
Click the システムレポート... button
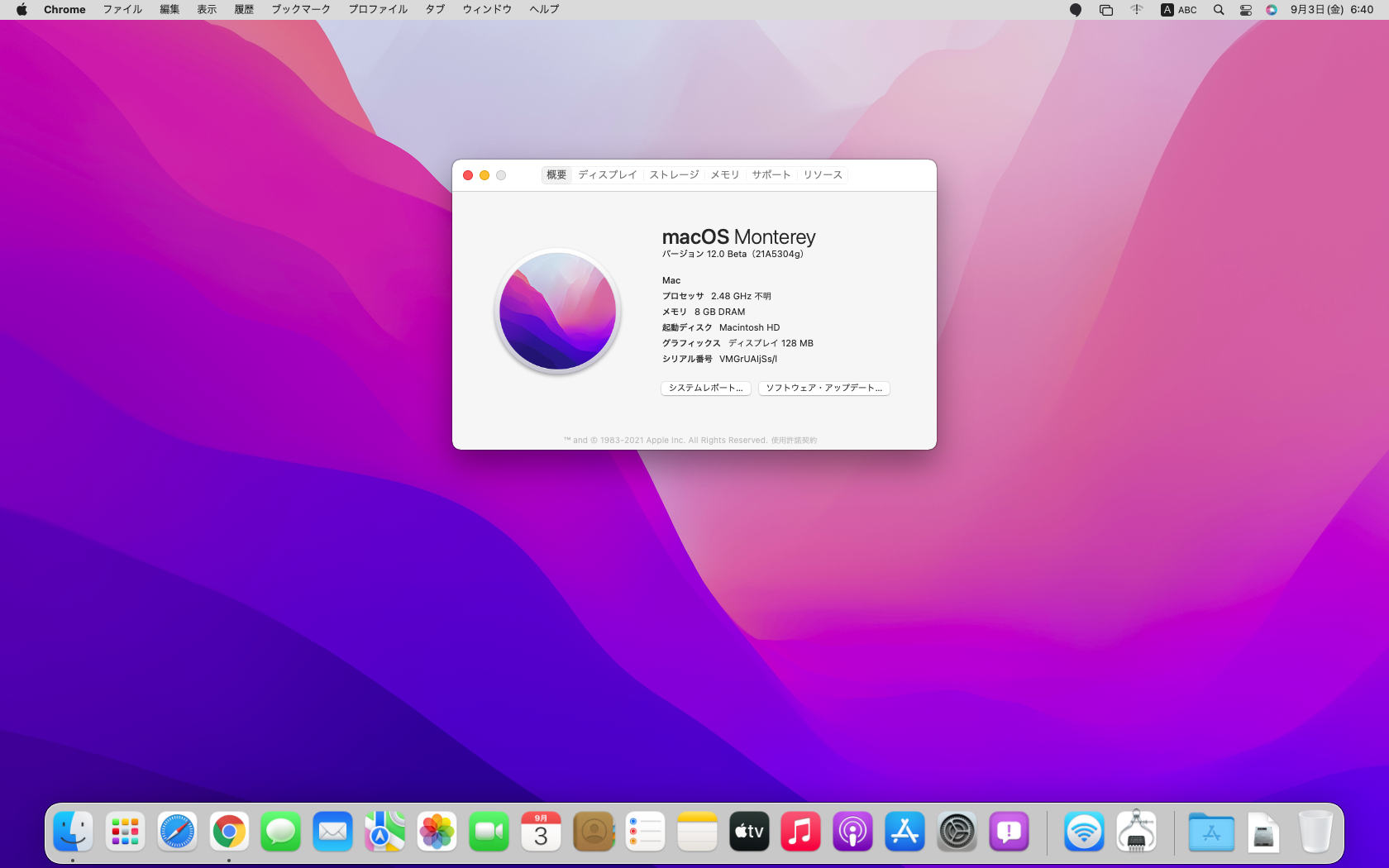pyautogui.click(x=705, y=388)
